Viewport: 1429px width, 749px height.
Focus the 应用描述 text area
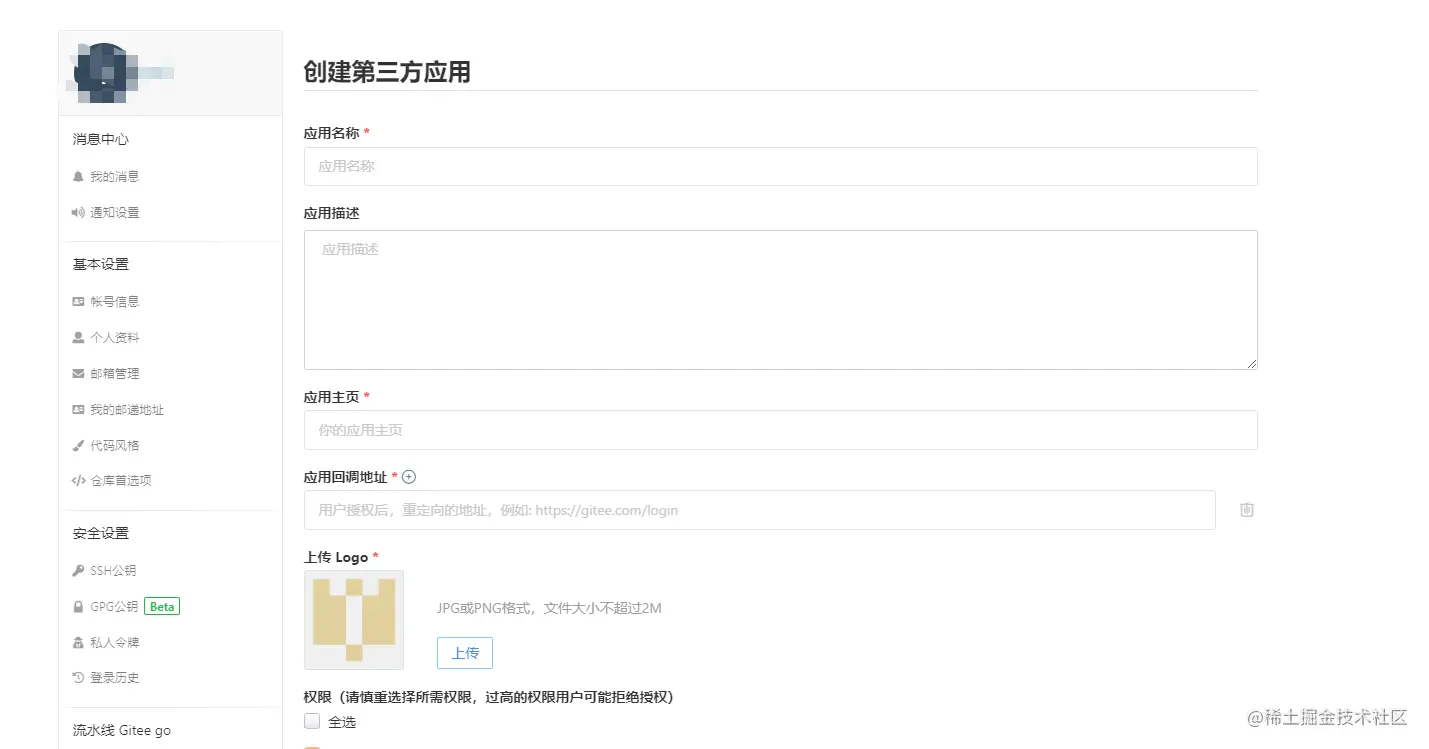[780, 299]
